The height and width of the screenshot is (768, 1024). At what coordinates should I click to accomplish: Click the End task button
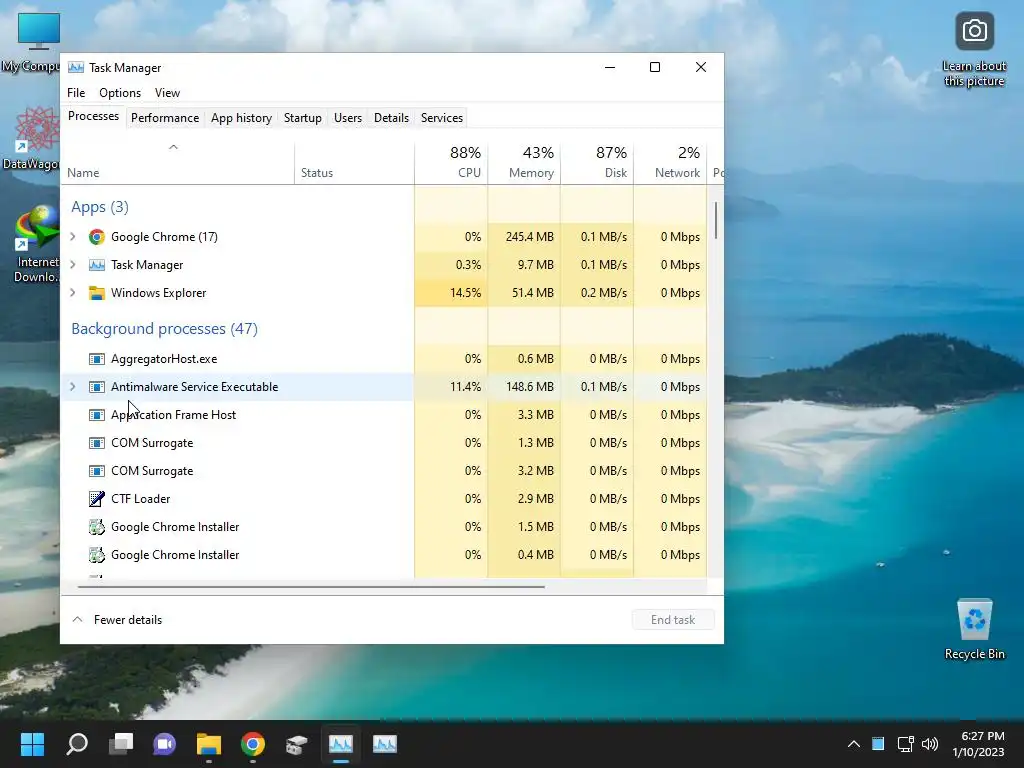(673, 620)
